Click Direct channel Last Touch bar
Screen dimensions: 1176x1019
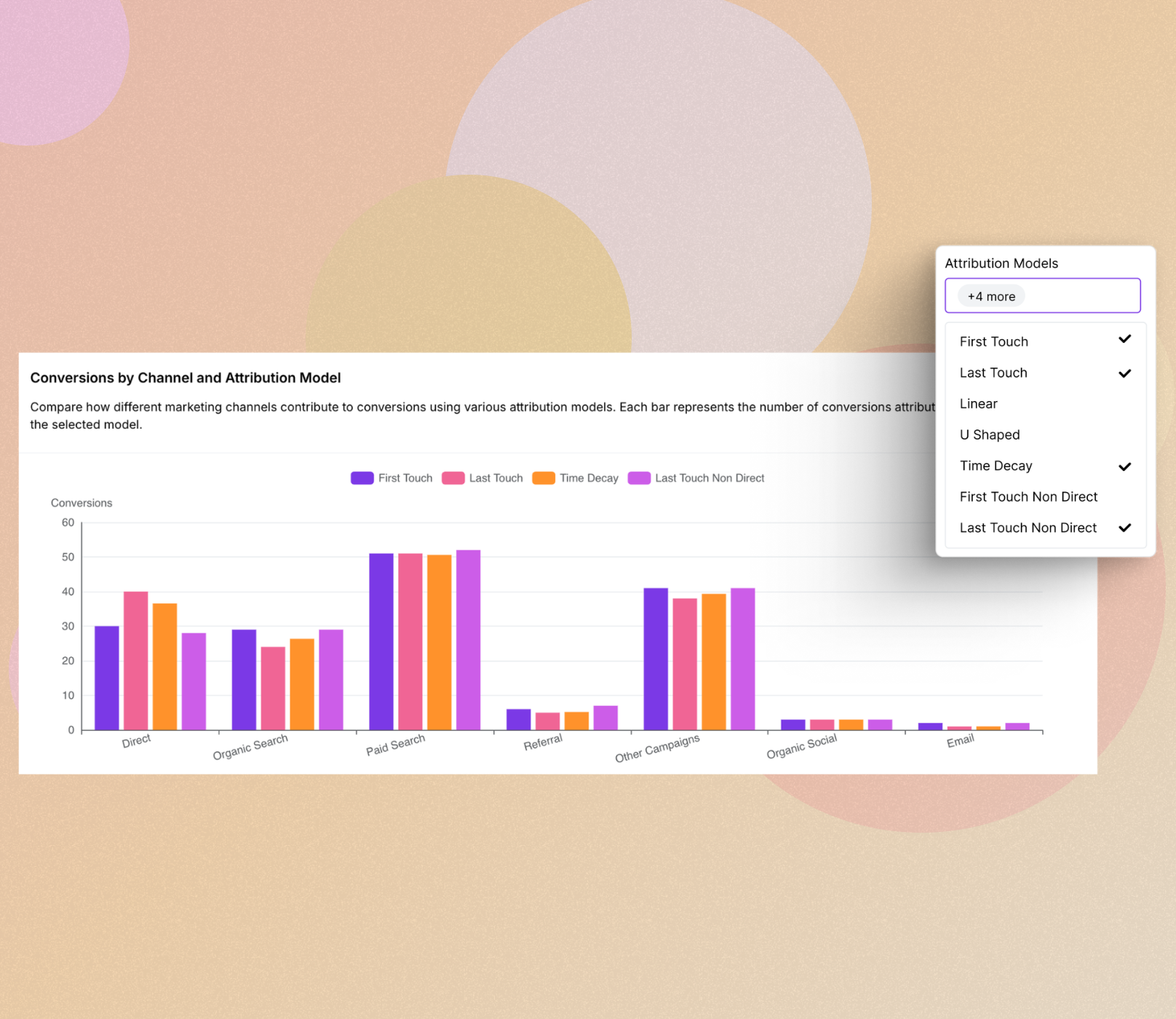[x=136, y=661]
